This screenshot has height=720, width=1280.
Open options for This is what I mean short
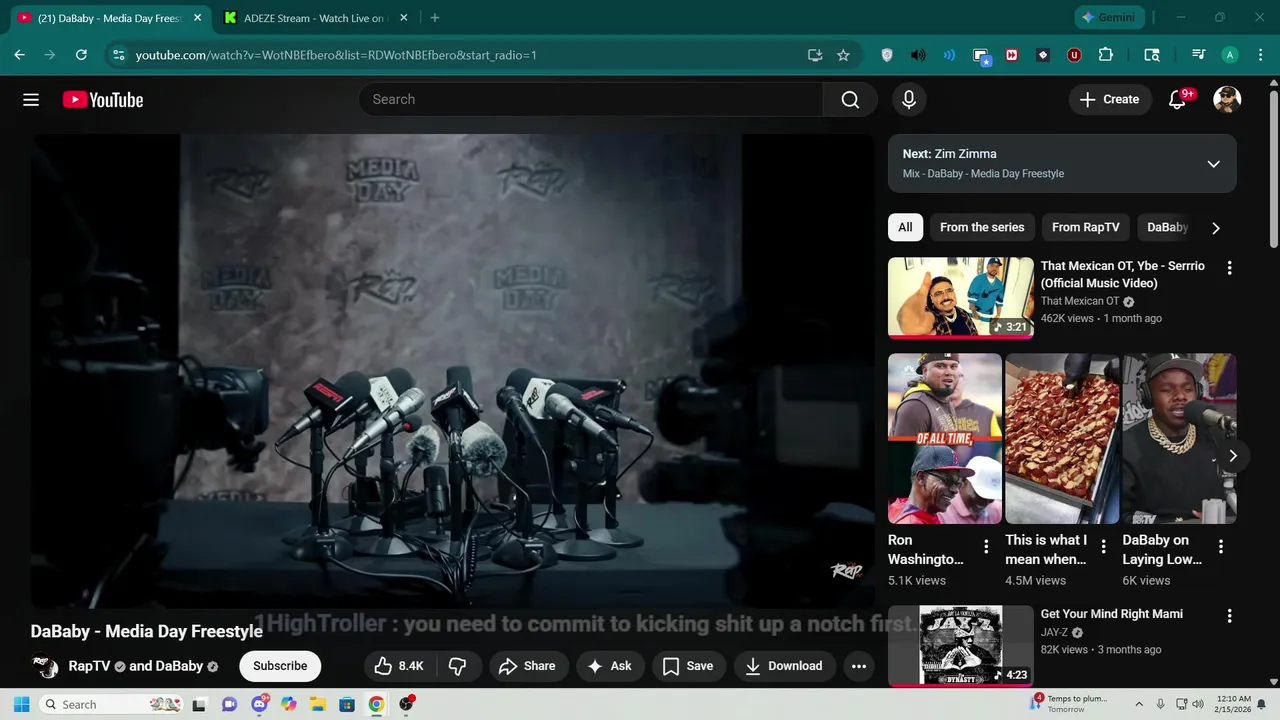click(x=1103, y=546)
